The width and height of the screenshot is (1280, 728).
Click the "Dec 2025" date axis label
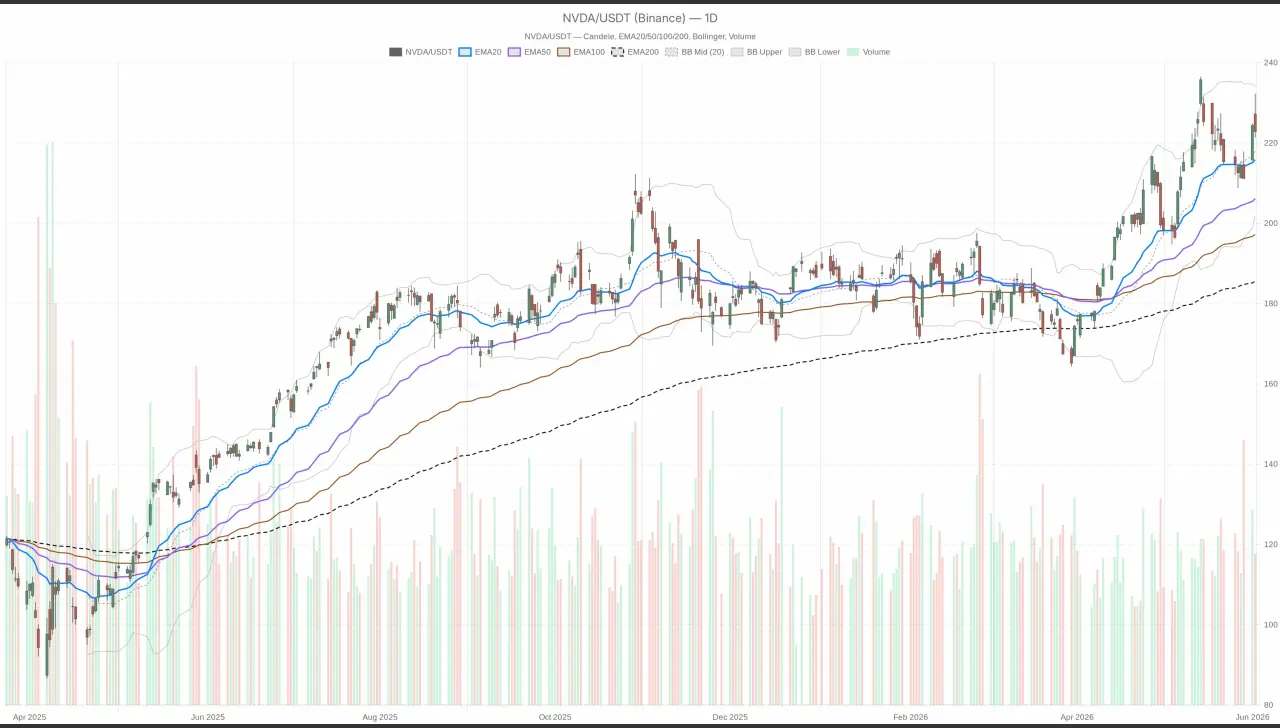tap(730, 717)
